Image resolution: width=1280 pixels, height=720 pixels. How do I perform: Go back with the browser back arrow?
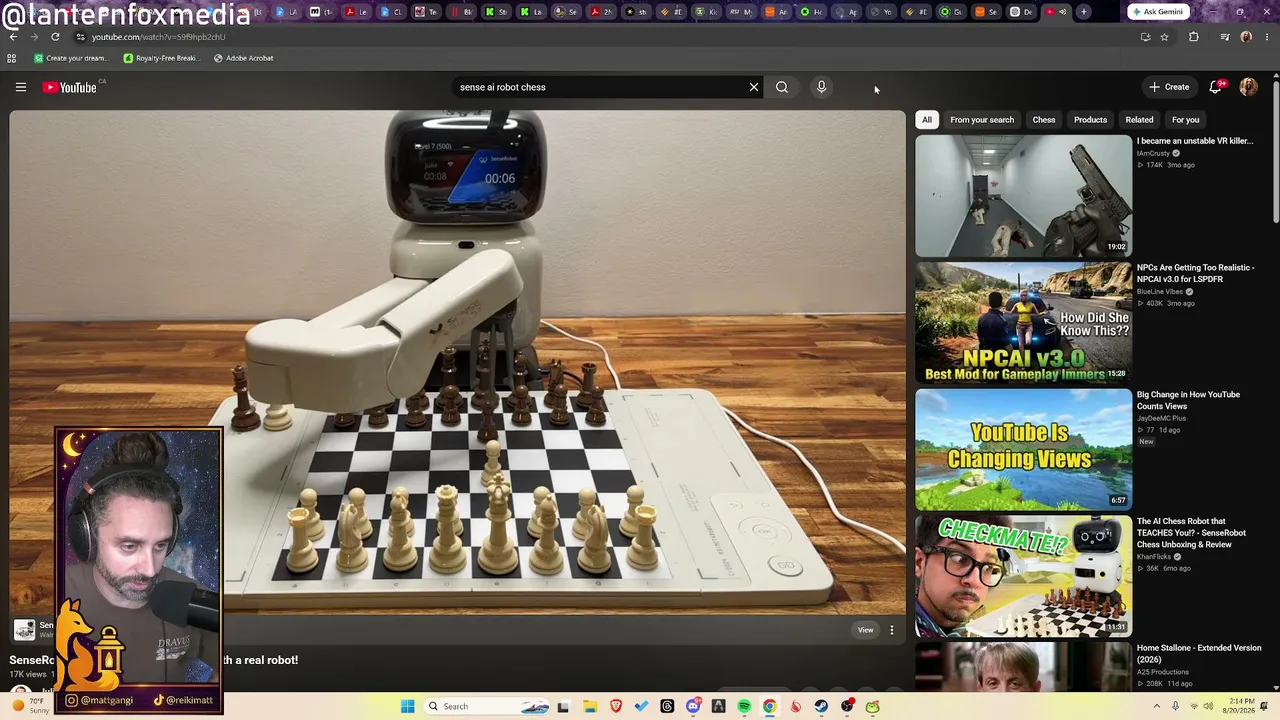pos(13,37)
